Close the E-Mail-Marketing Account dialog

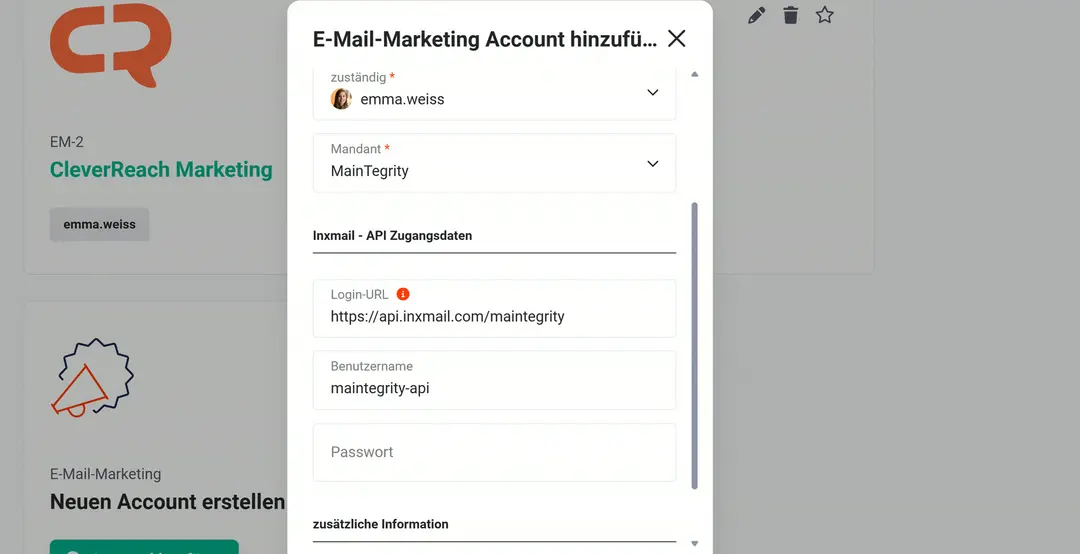(676, 39)
